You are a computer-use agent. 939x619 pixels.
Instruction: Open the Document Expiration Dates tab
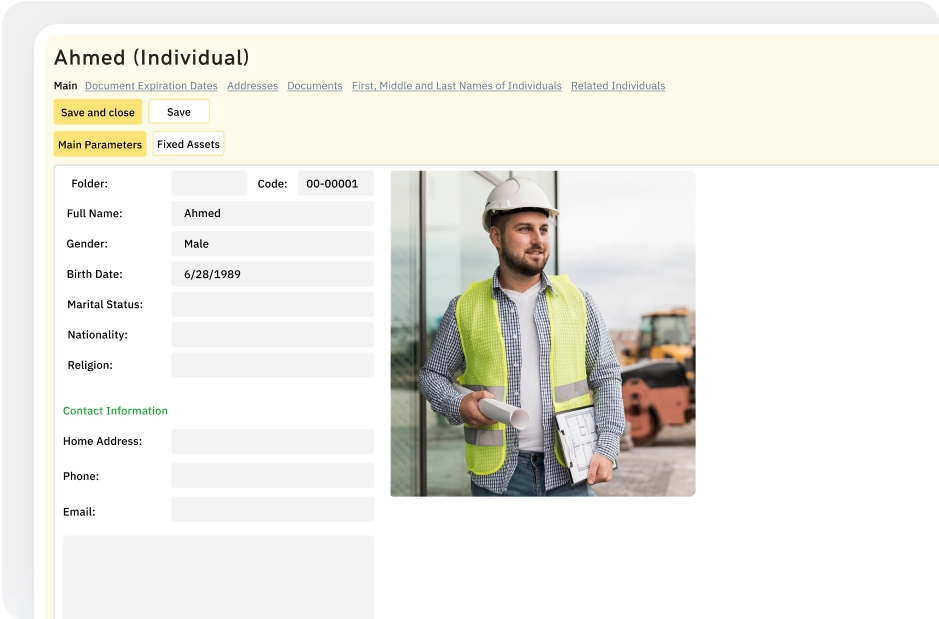[151, 86]
